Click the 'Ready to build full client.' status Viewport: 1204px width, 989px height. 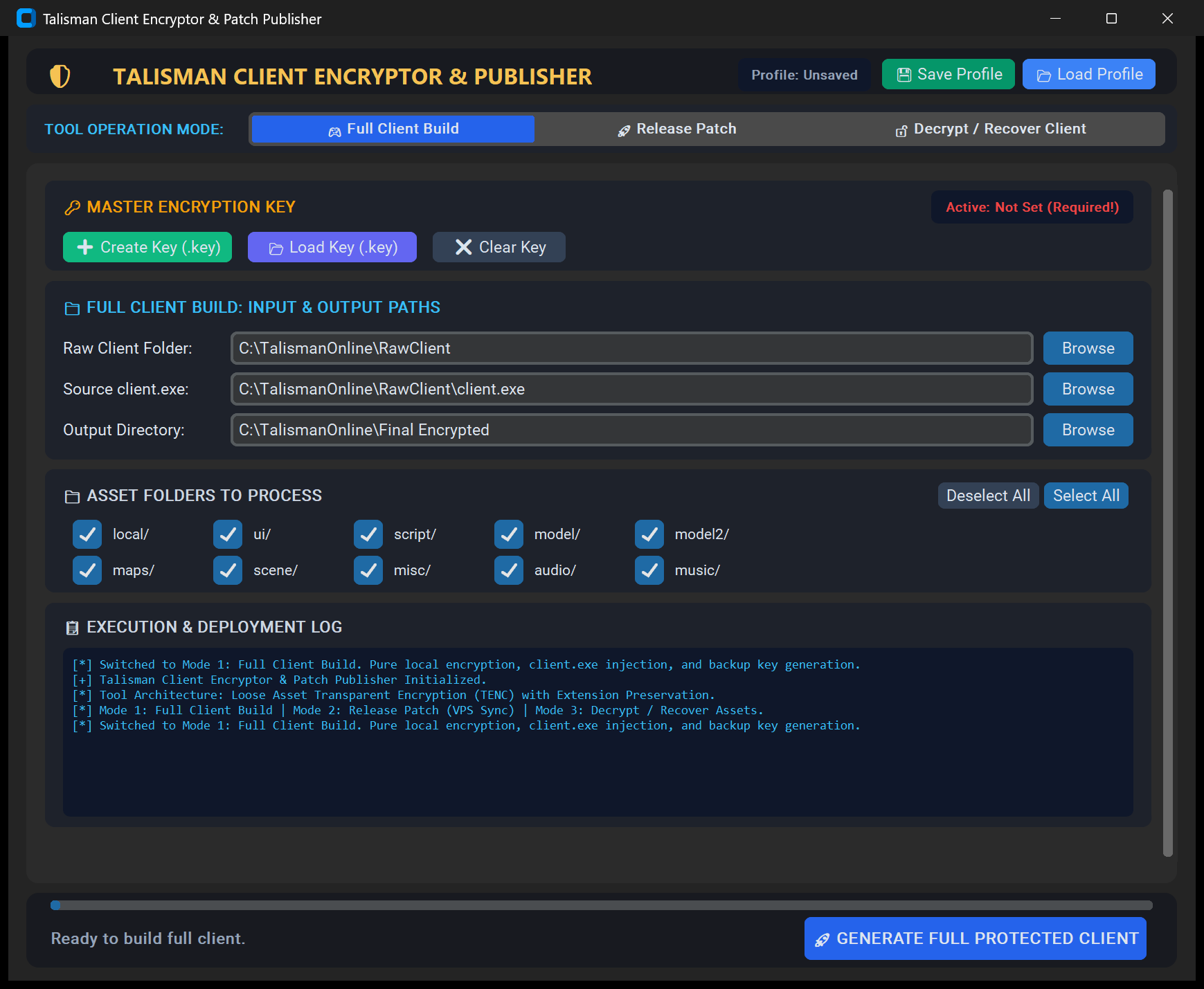point(148,938)
